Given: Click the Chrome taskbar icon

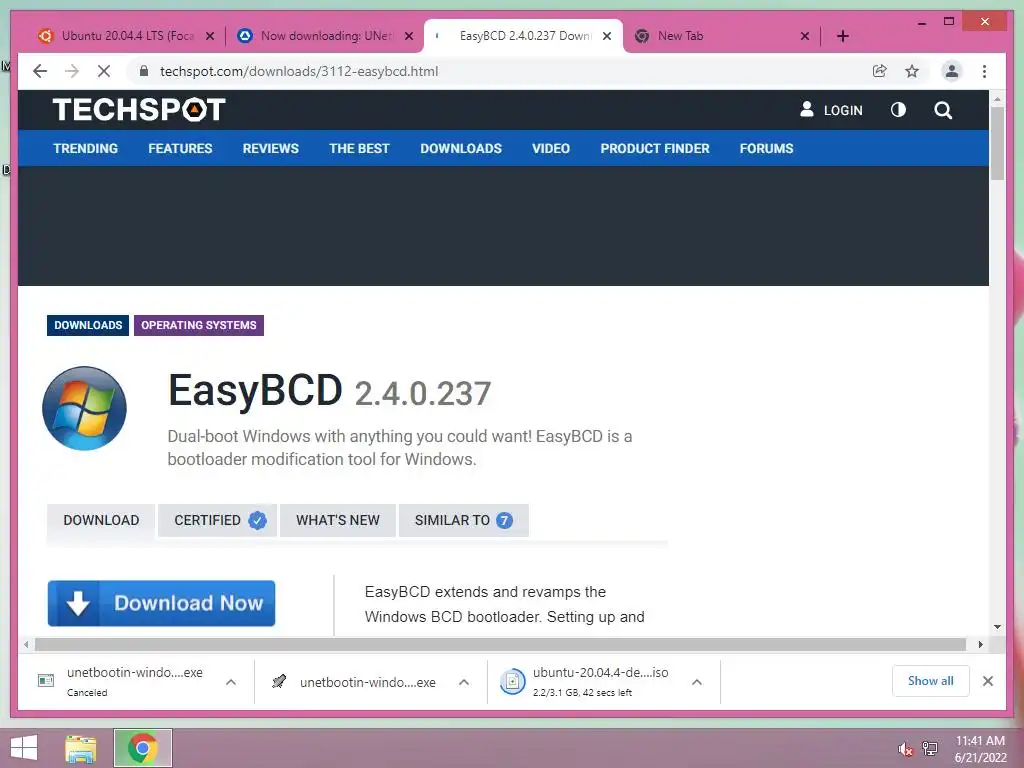Looking at the screenshot, I should click(142, 748).
